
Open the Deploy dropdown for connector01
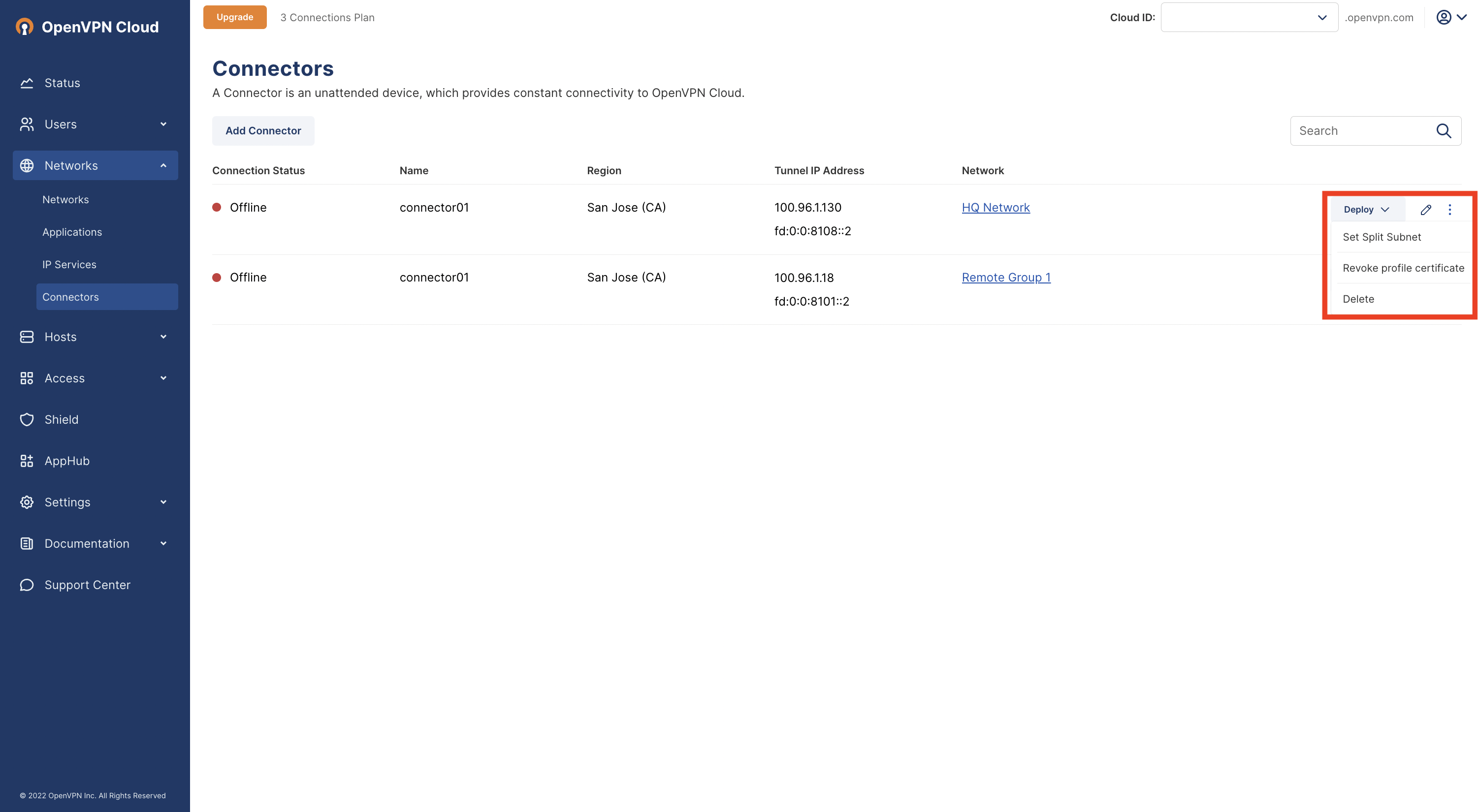(x=1367, y=210)
